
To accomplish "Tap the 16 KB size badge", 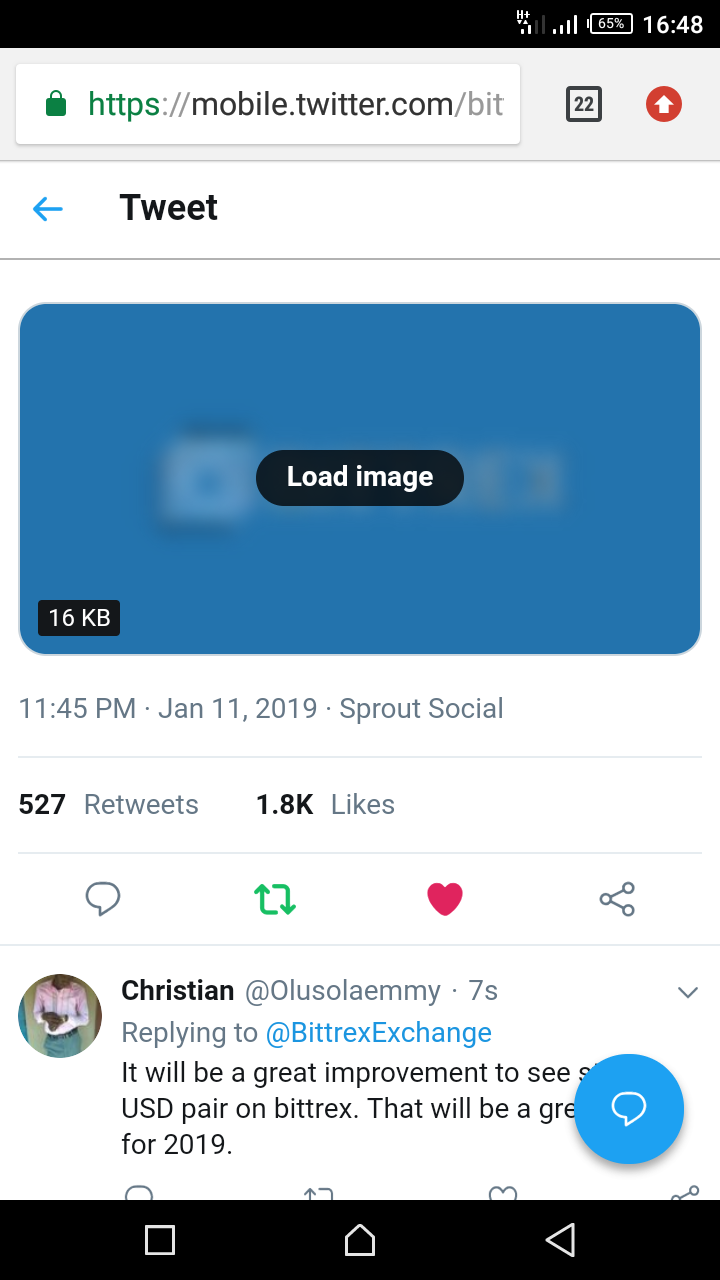I will pyautogui.click(x=78, y=618).
